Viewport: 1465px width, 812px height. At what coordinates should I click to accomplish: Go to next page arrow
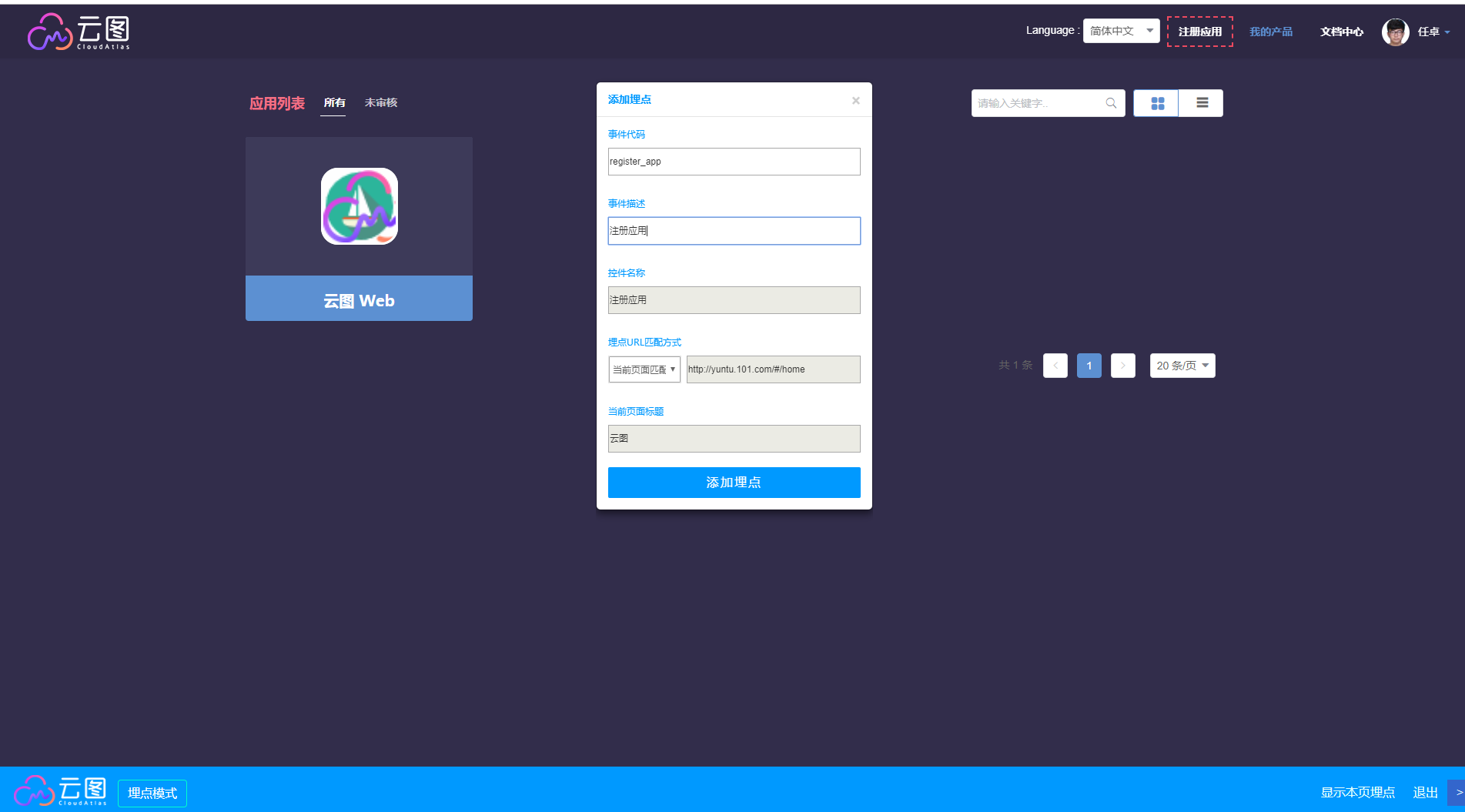[1123, 366]
